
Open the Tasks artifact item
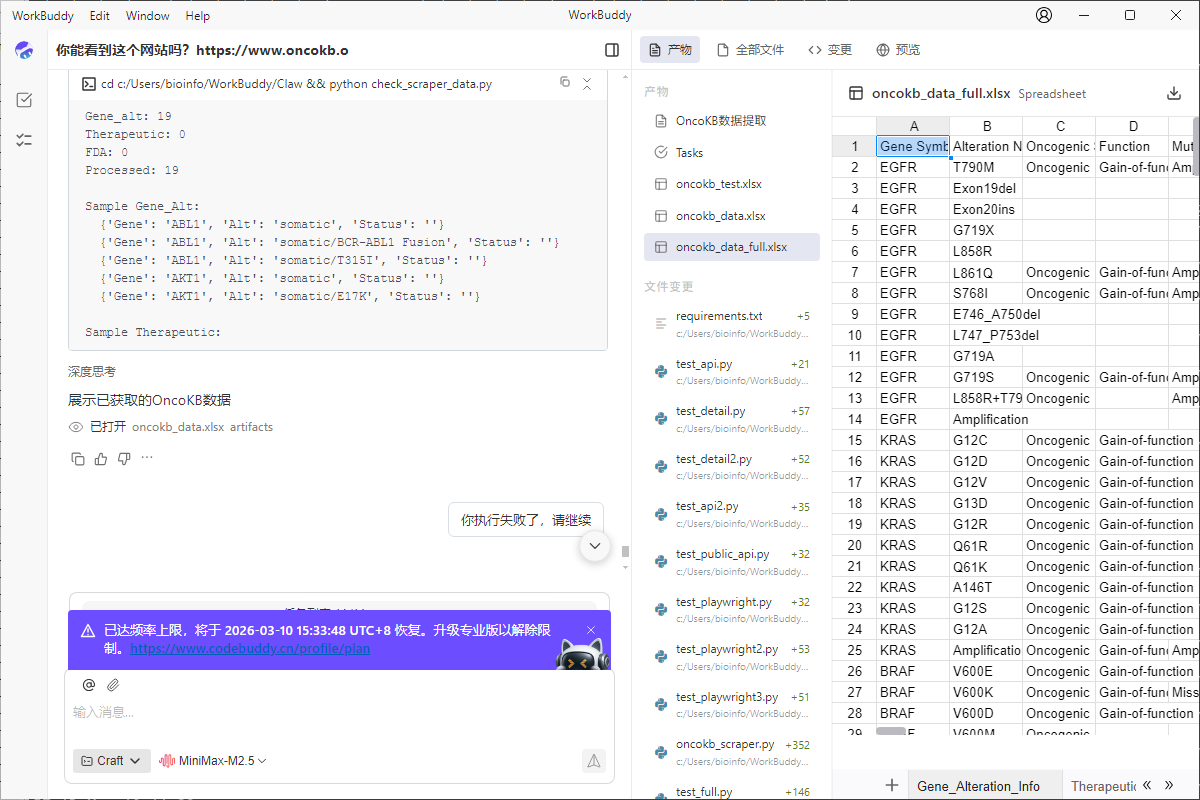click(732, 153)
